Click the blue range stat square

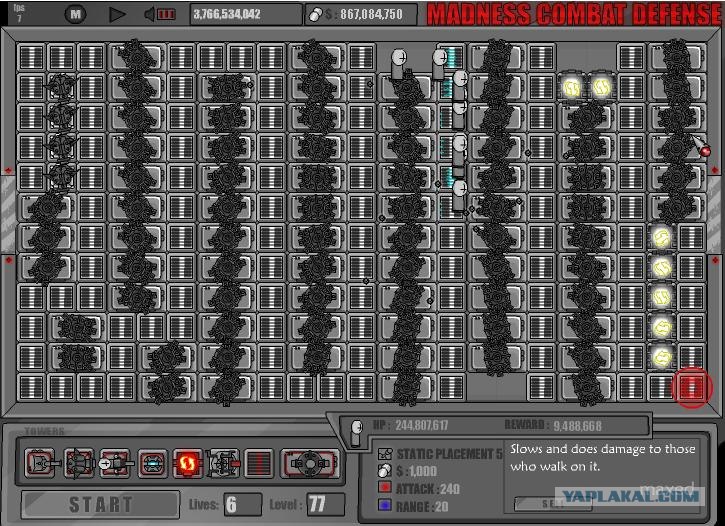[385, 505]
